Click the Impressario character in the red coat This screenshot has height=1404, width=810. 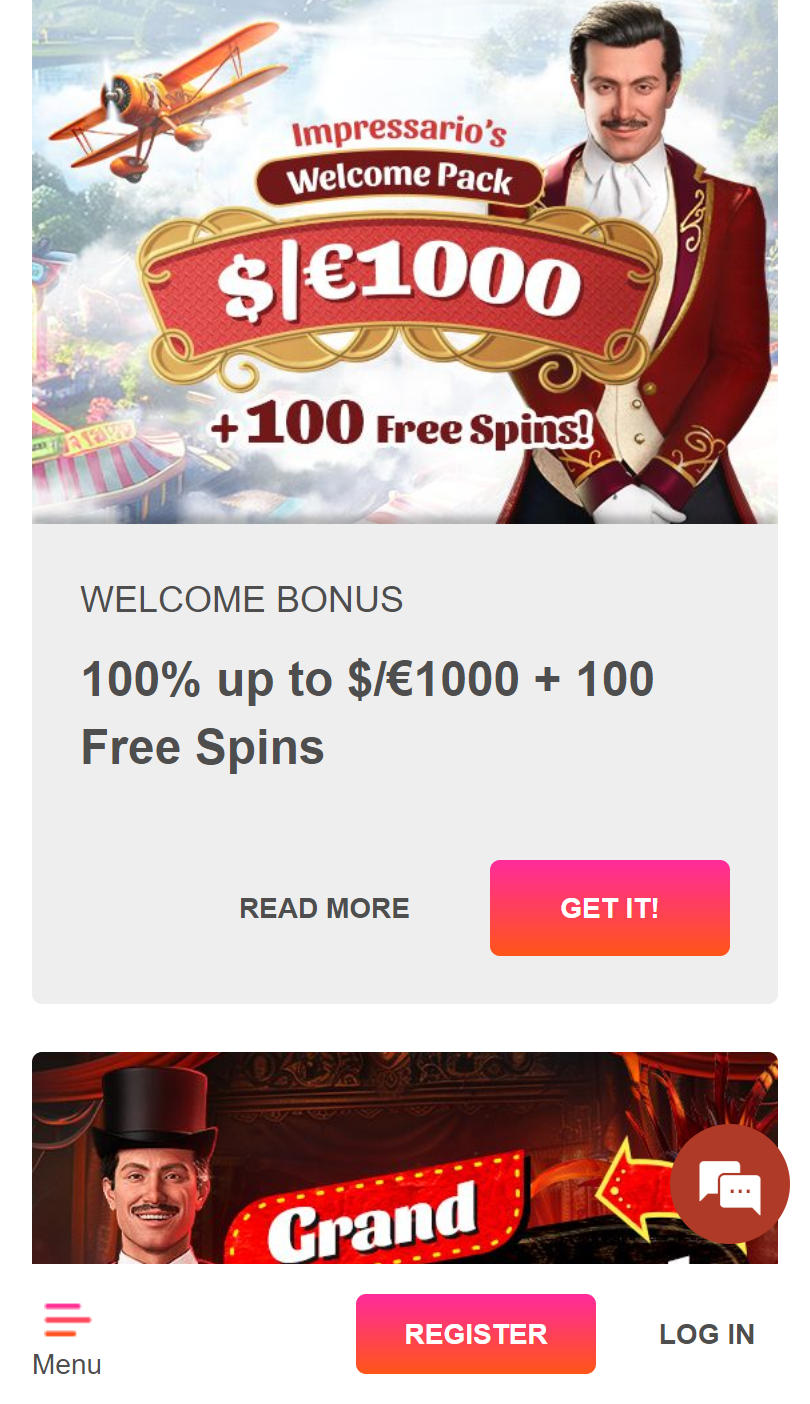click(640, 260)
